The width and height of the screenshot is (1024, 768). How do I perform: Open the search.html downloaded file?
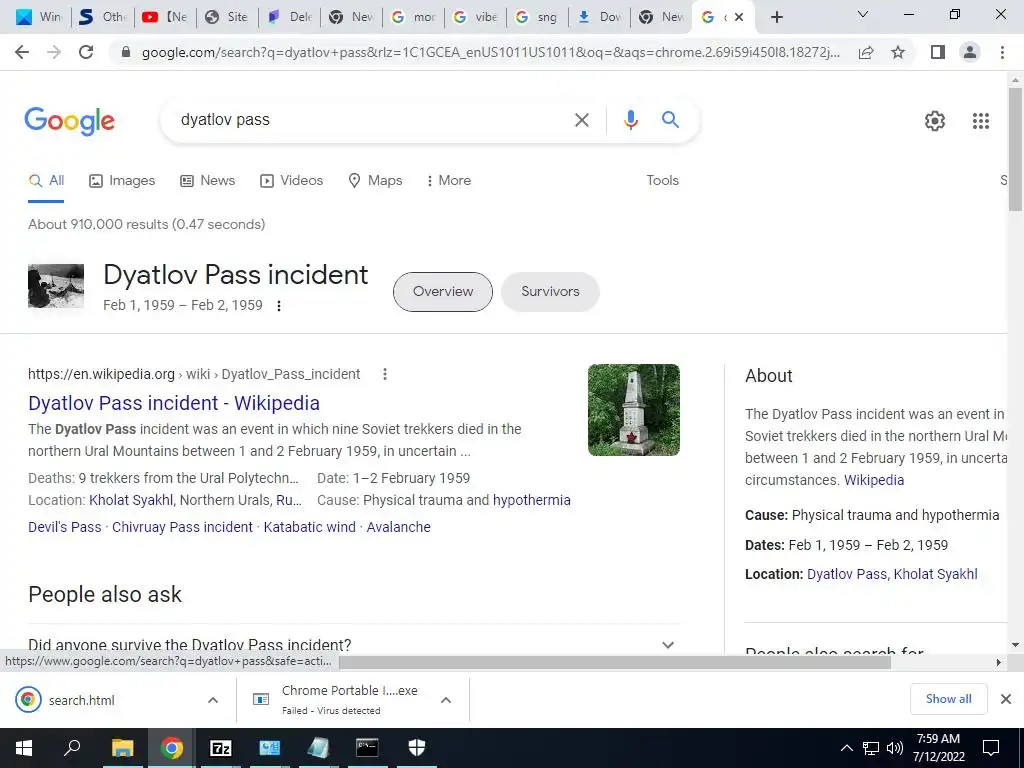[82, 700]
